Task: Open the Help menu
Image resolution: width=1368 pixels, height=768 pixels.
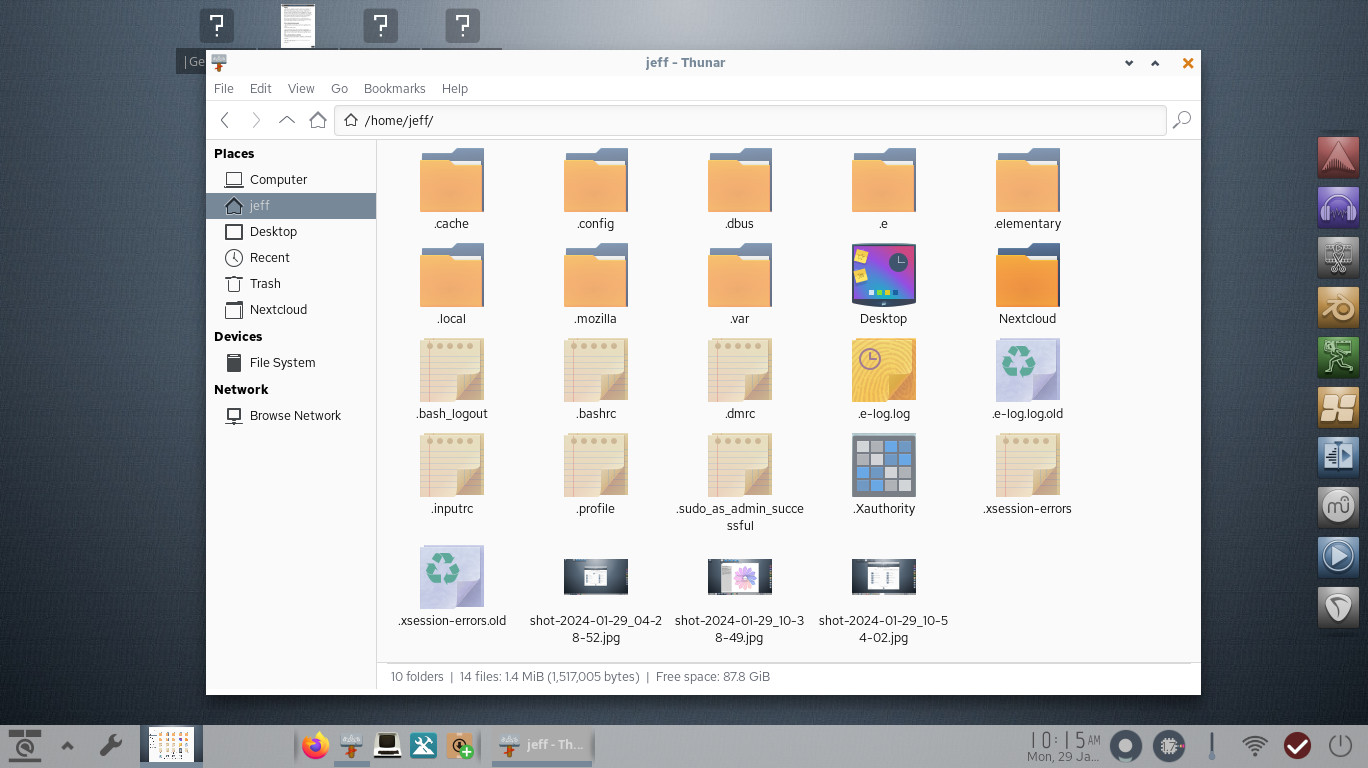Action: (455, 89)
